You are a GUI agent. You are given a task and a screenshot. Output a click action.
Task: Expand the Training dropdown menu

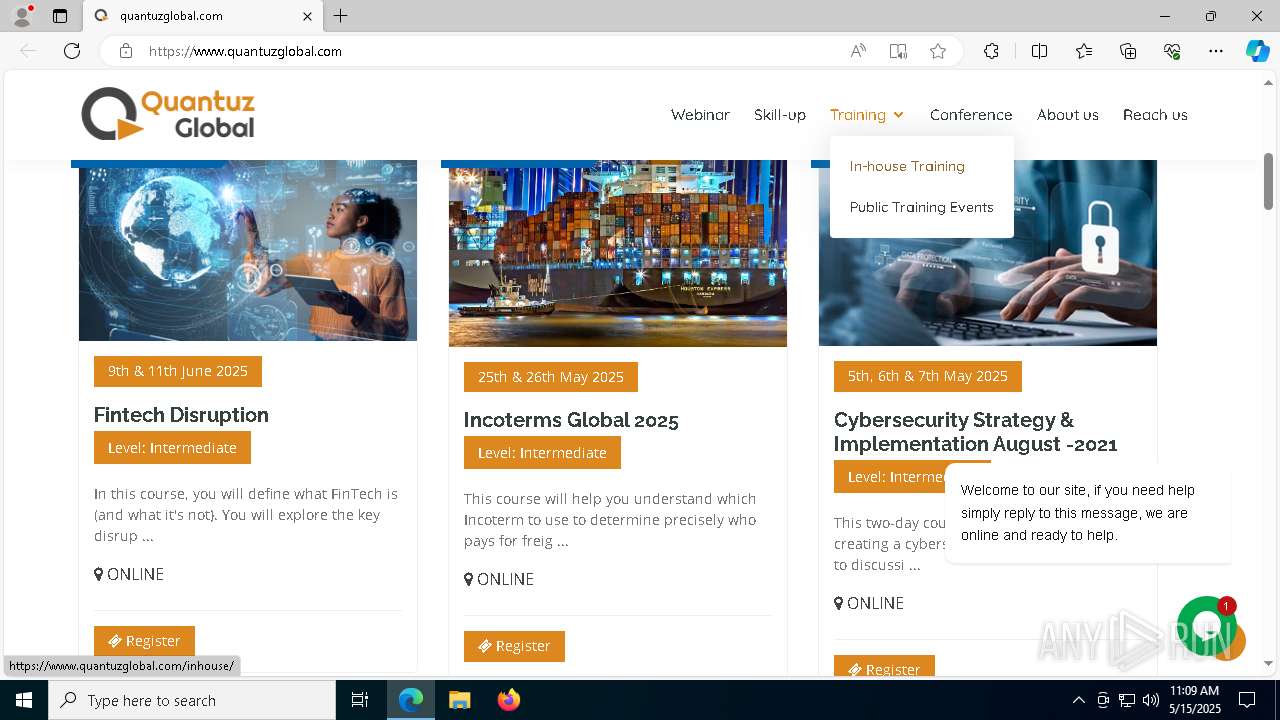[867, 115]
